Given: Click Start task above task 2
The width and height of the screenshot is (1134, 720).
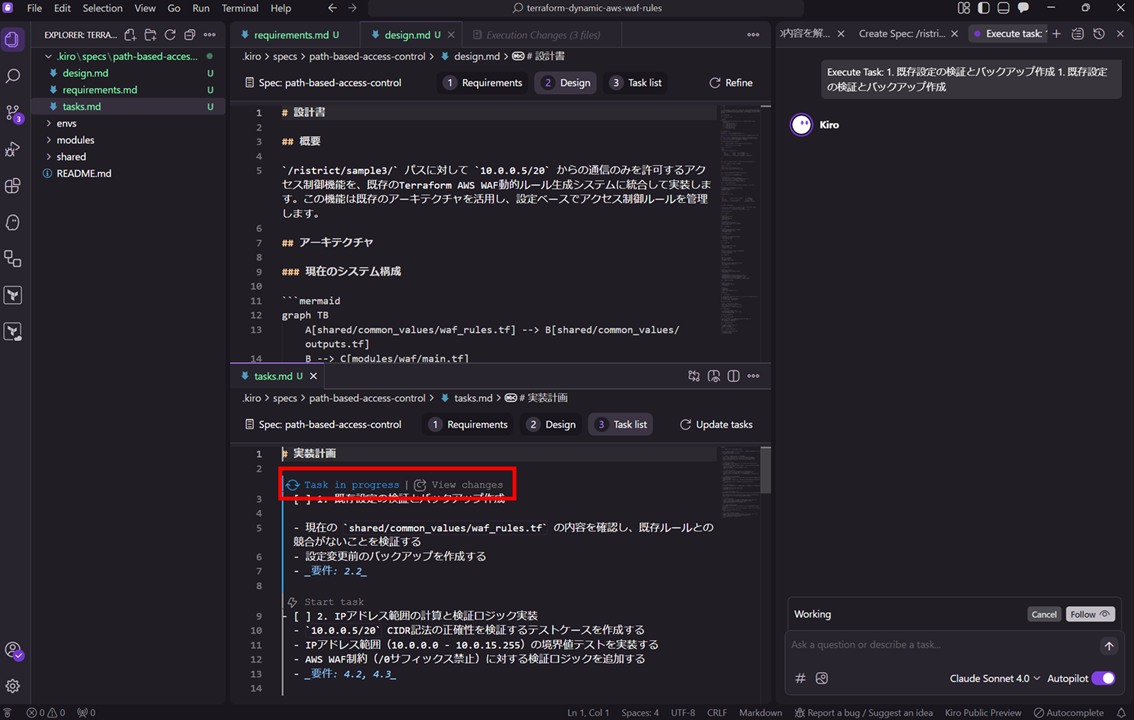Looking at the screenshot, I should (x=326, y=601).
